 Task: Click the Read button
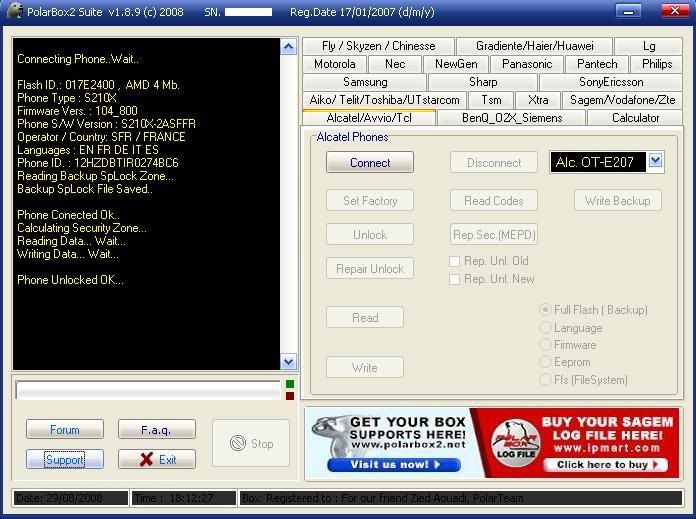pos(365,317)
